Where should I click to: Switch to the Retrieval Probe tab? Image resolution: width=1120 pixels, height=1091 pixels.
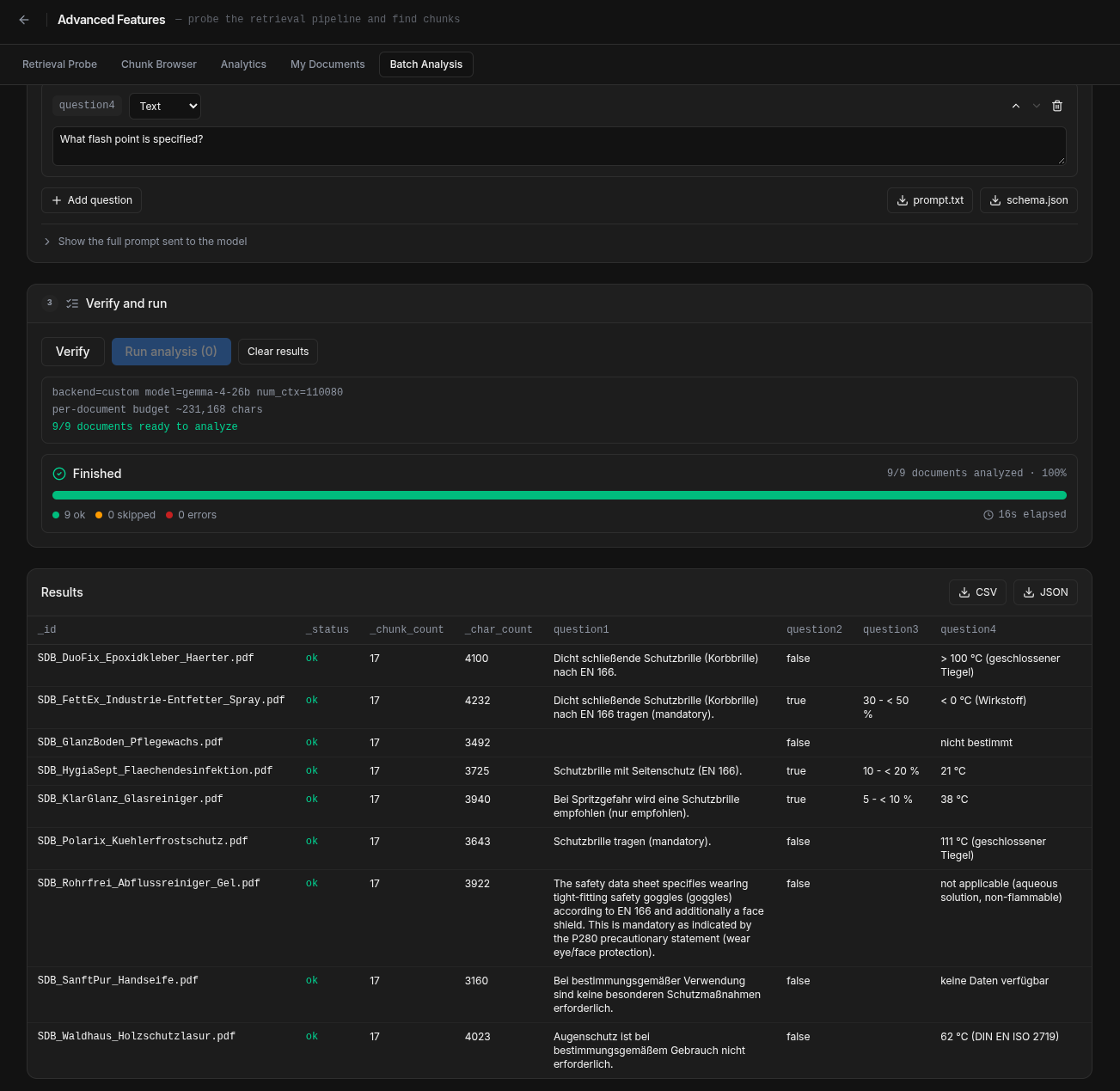pos(59,64)
